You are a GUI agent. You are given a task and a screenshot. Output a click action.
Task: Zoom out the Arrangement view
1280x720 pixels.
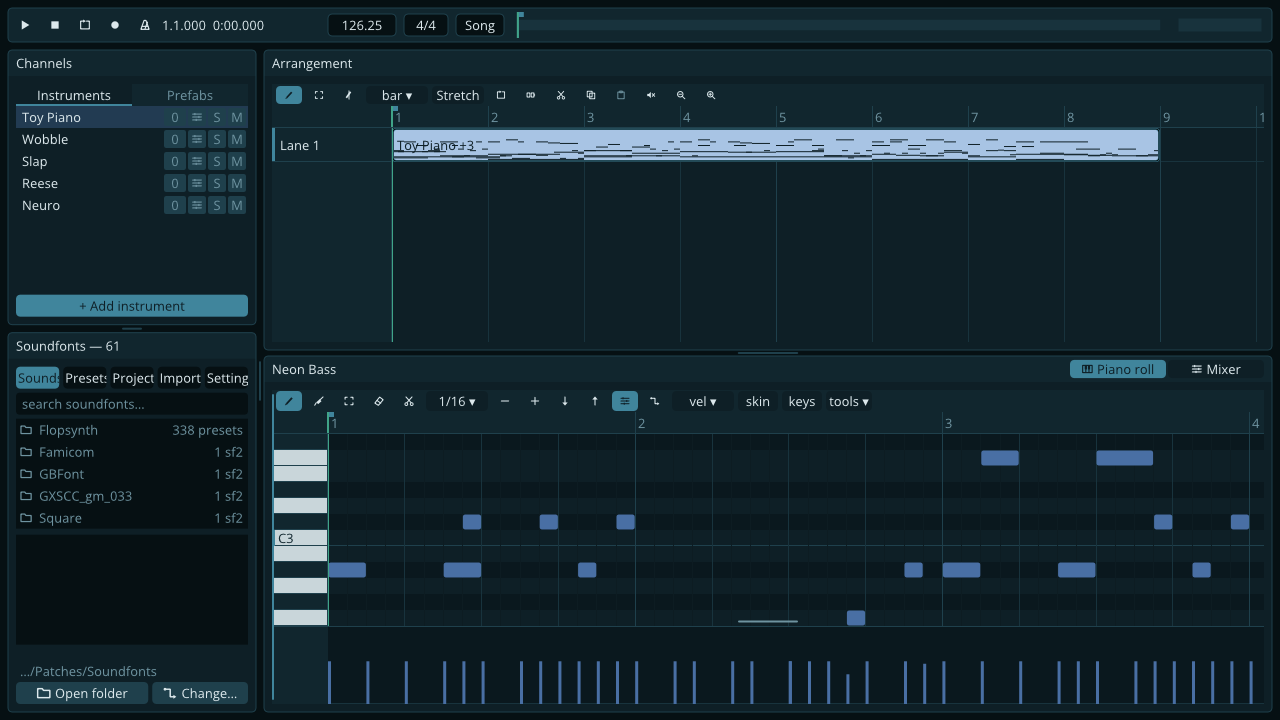pos(681,95)
